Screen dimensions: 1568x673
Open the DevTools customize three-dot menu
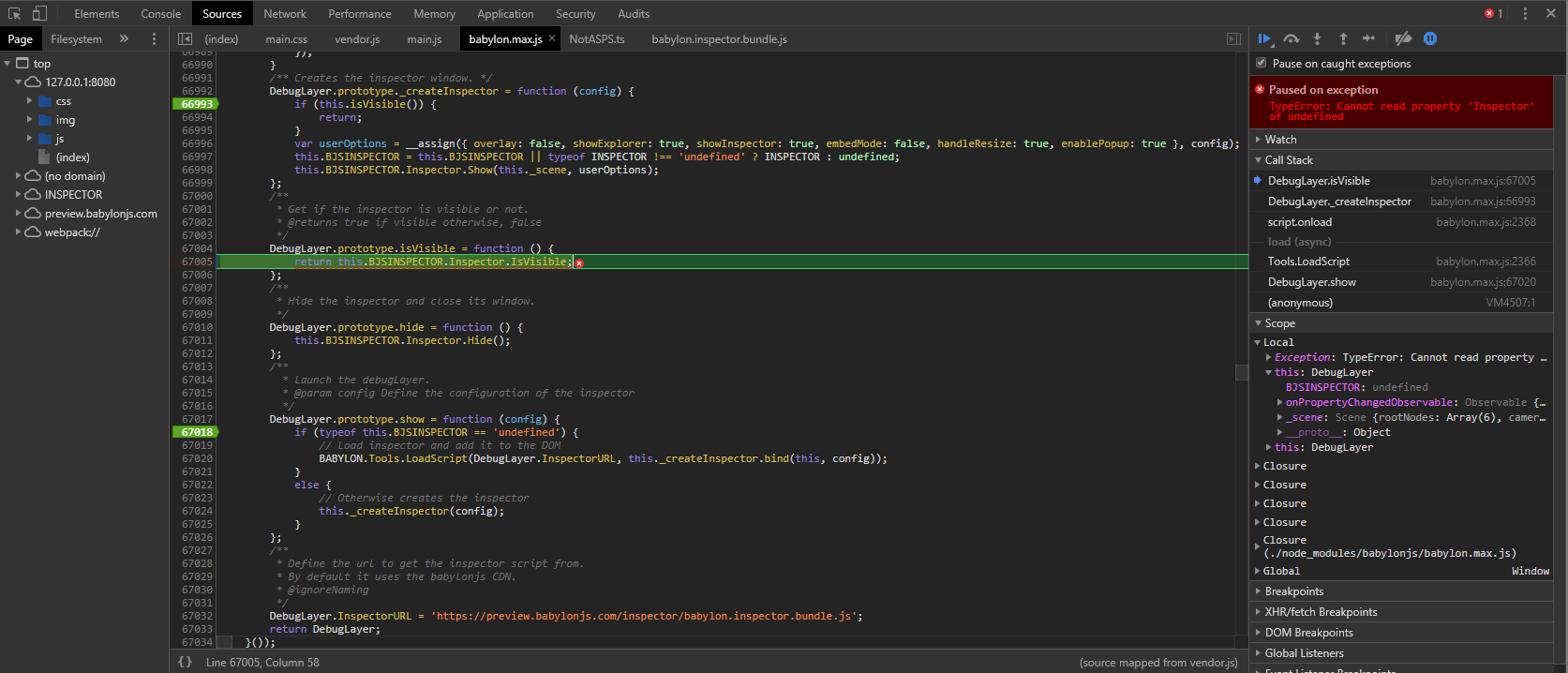click(x=1525, y=13)
